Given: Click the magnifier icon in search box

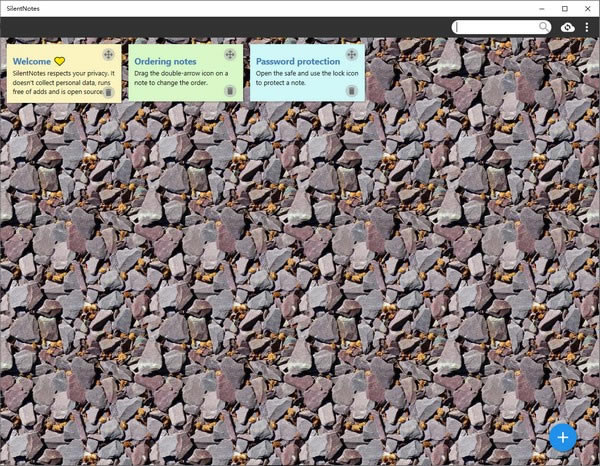Looking at the screenshot, I should point(544,26).
